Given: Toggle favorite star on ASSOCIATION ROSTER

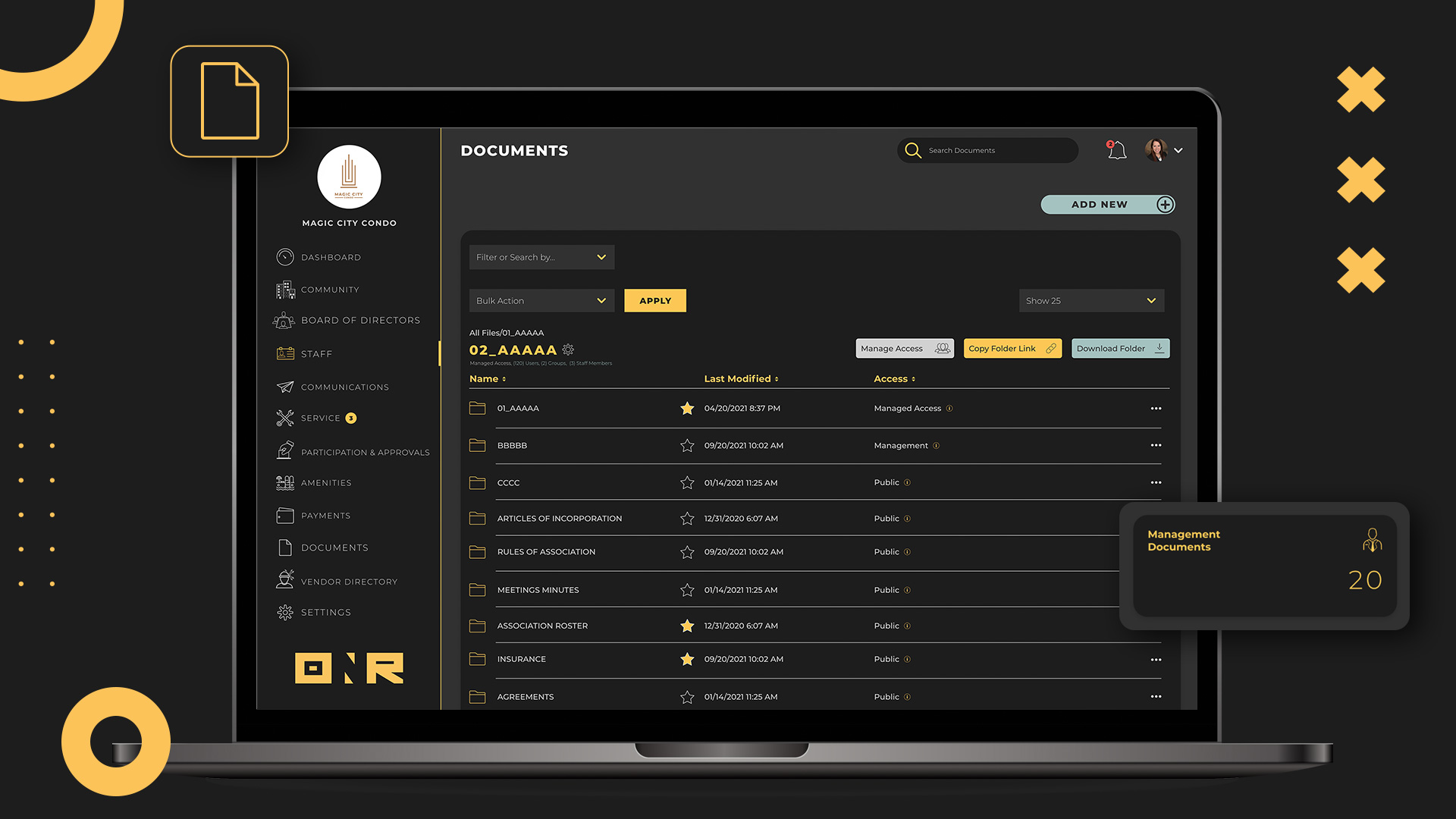Looking at the screenshot, I should [x=686, y=625].
